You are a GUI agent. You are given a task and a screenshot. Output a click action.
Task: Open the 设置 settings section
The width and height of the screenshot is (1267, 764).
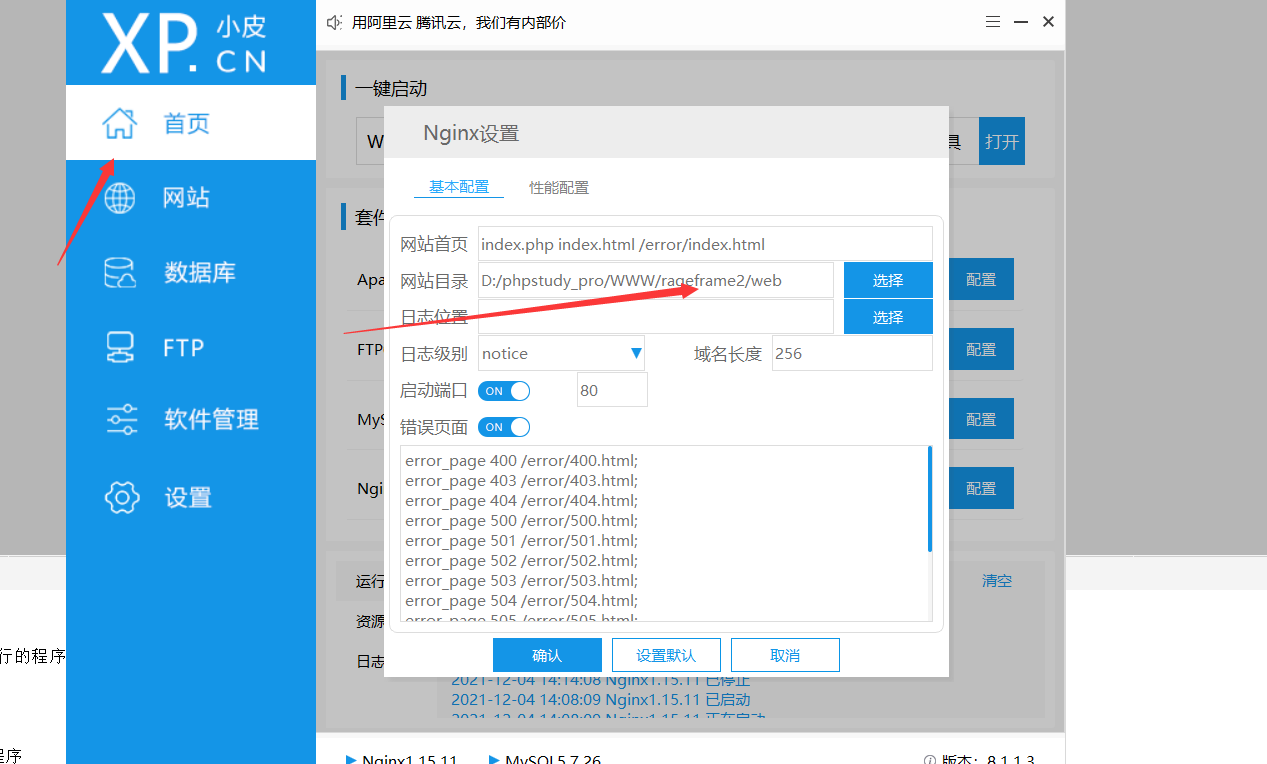[x=191, y=497]
